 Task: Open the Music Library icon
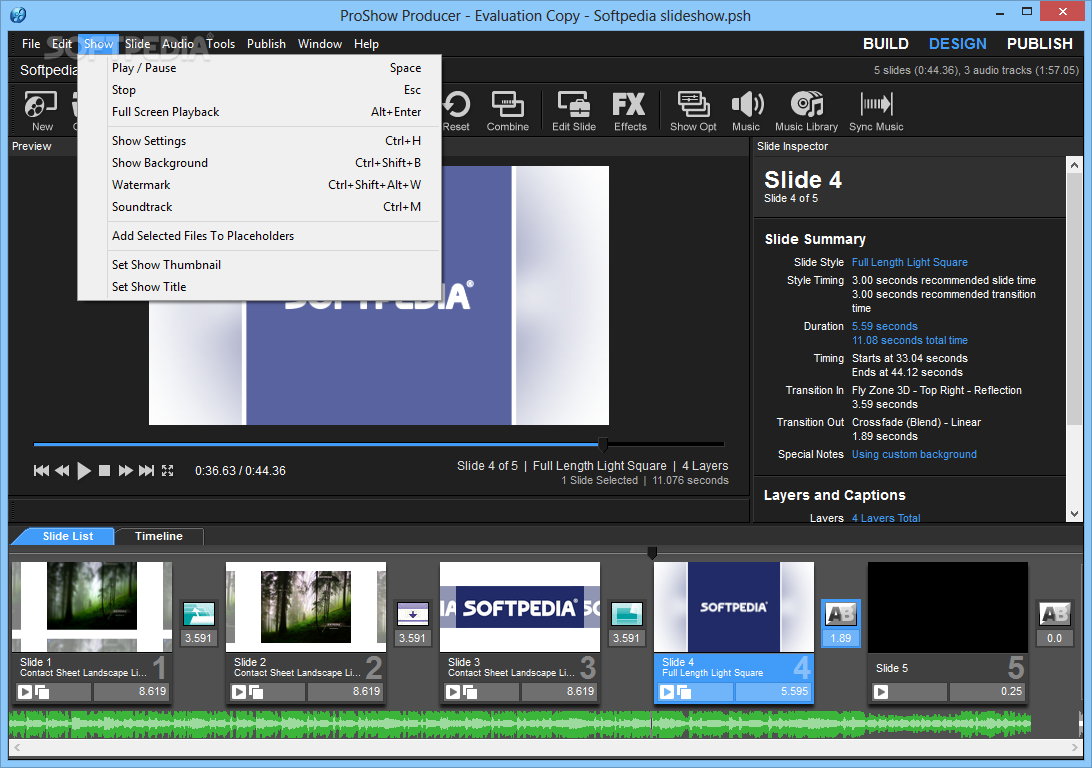click(x=806, y=110)
